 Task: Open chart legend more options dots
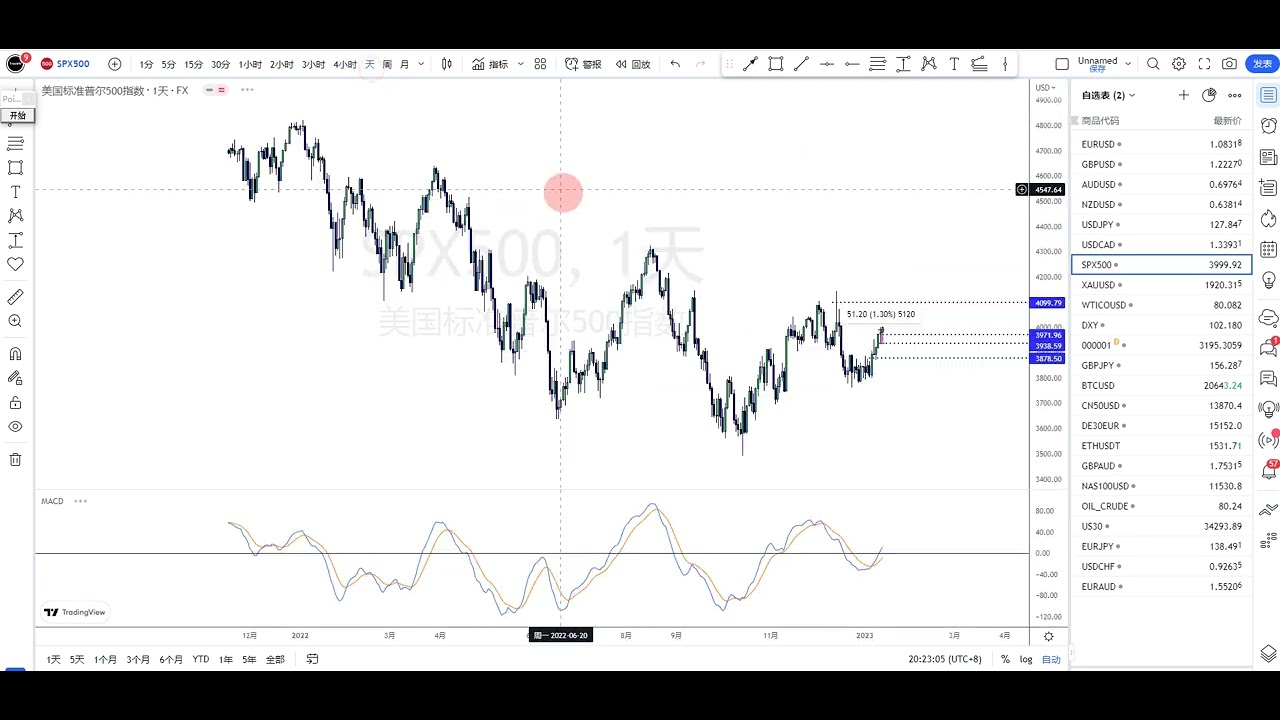coord(247,90)
